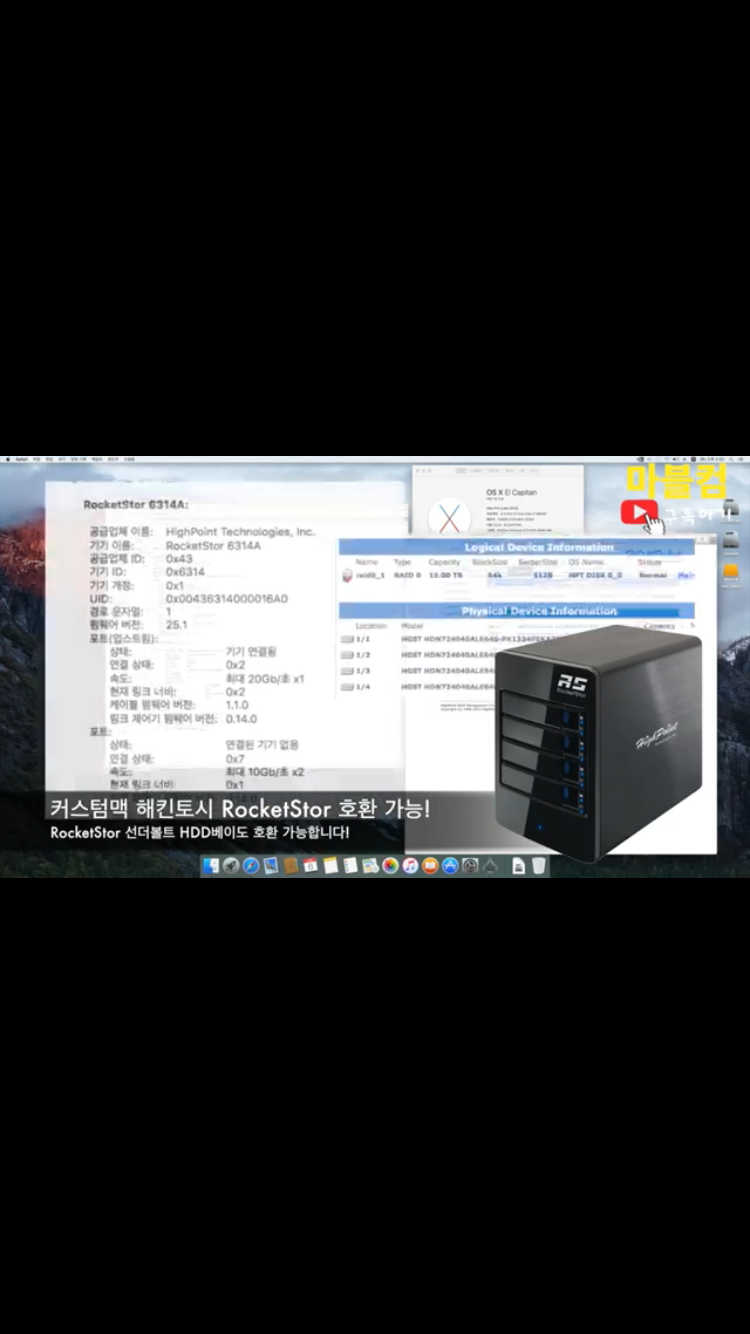Click link controller firmware version 0.14.0
Viewport: 750px width, 1334px height.
(241, 719)
